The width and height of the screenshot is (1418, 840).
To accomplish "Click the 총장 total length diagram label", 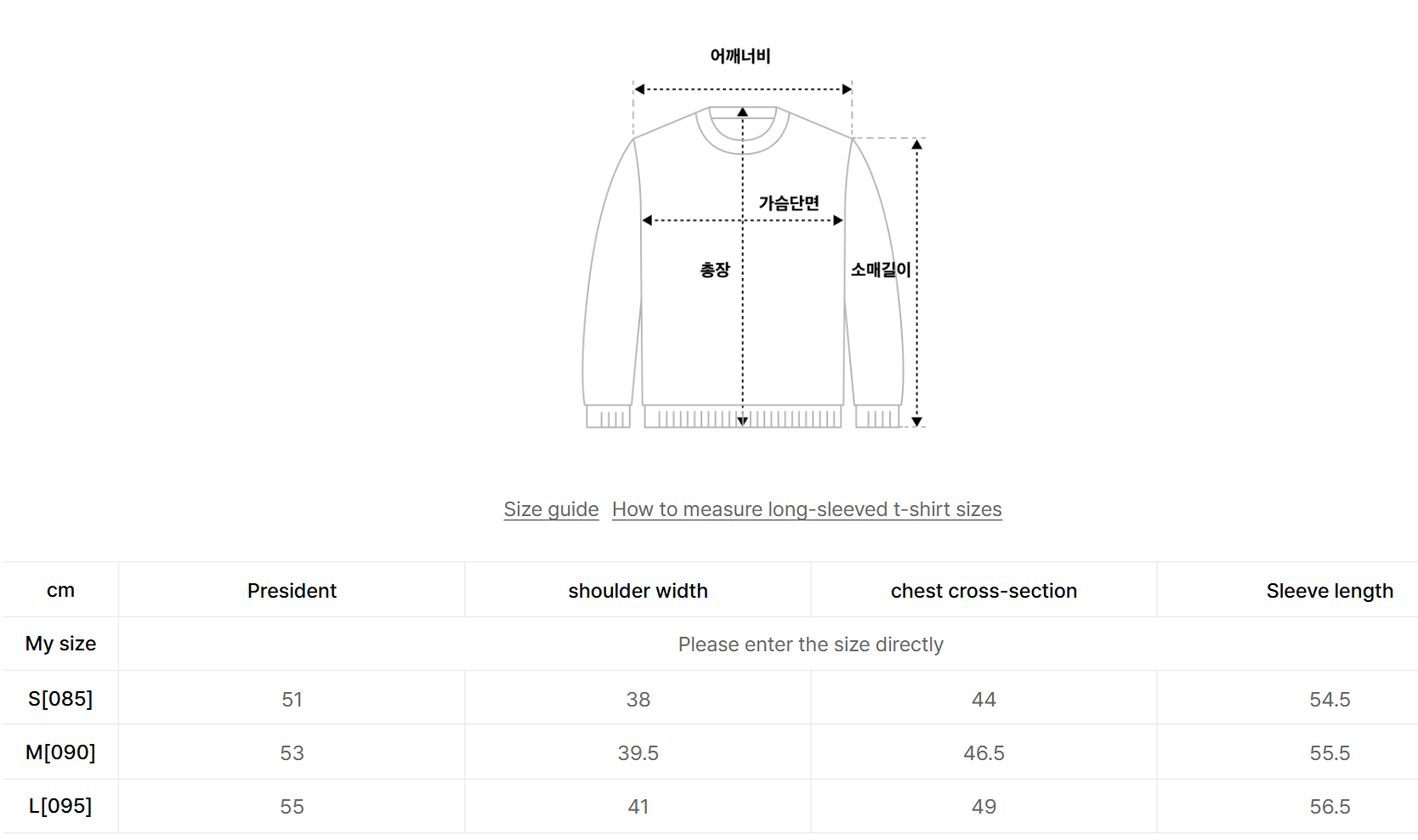I will [715, 270].
